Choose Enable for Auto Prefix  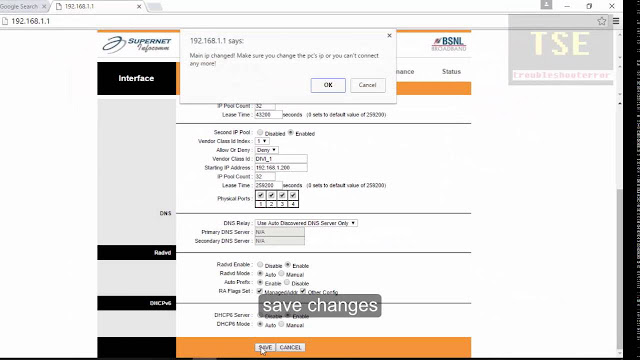pyautogui.click(x=260, y=282)
